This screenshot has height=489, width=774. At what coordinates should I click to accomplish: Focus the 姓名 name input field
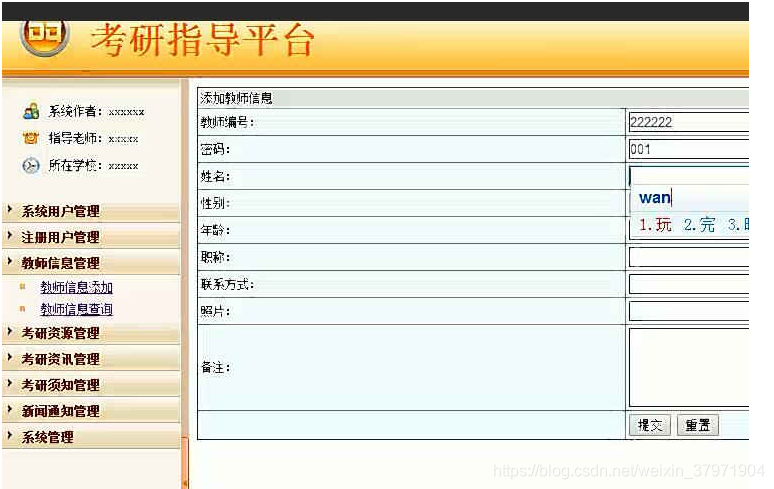(689, 176)
